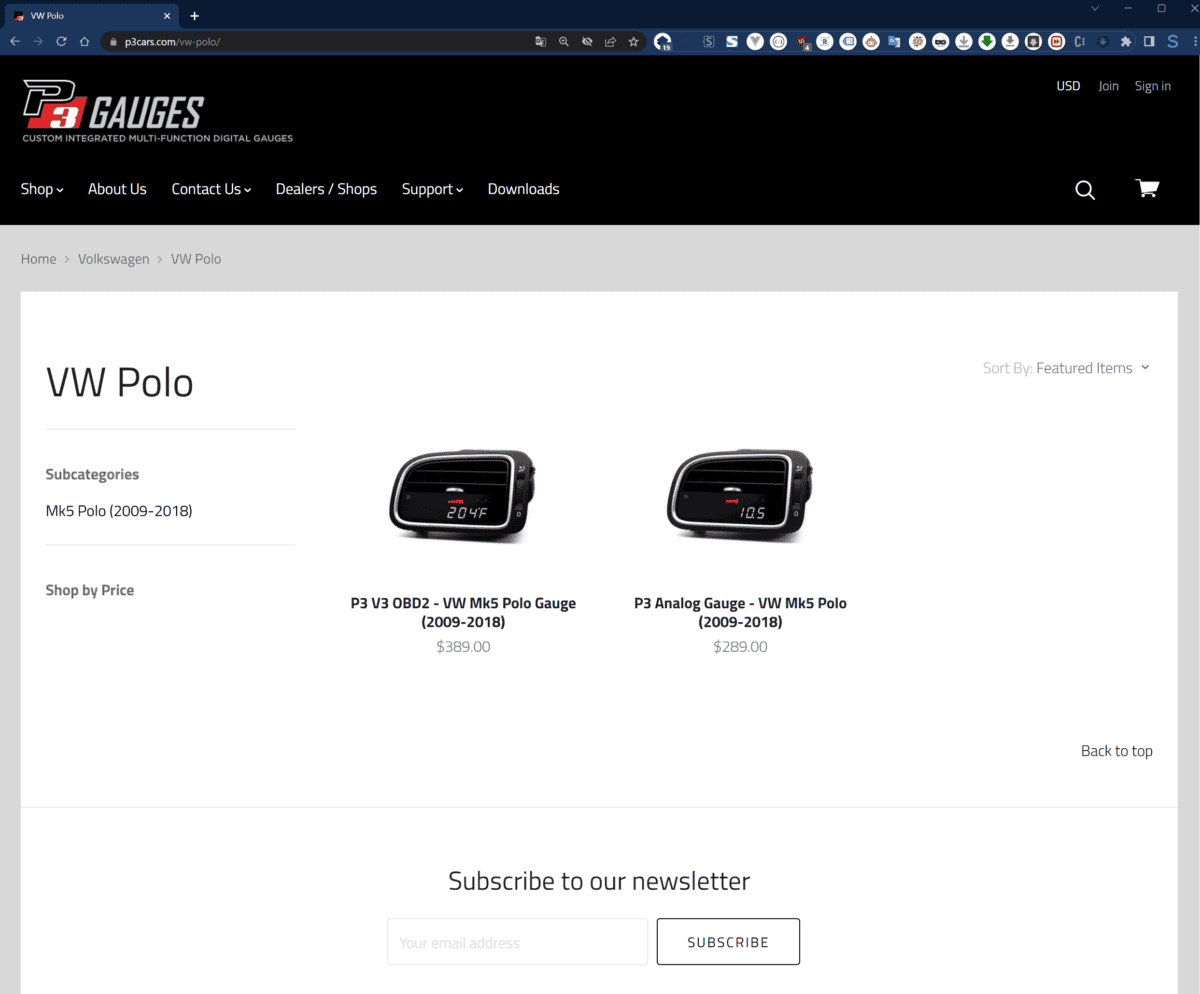The image size is (1200, 994).
Task: Expand the Shop menu
Action: pyautogui.click(x=42, y=189)
